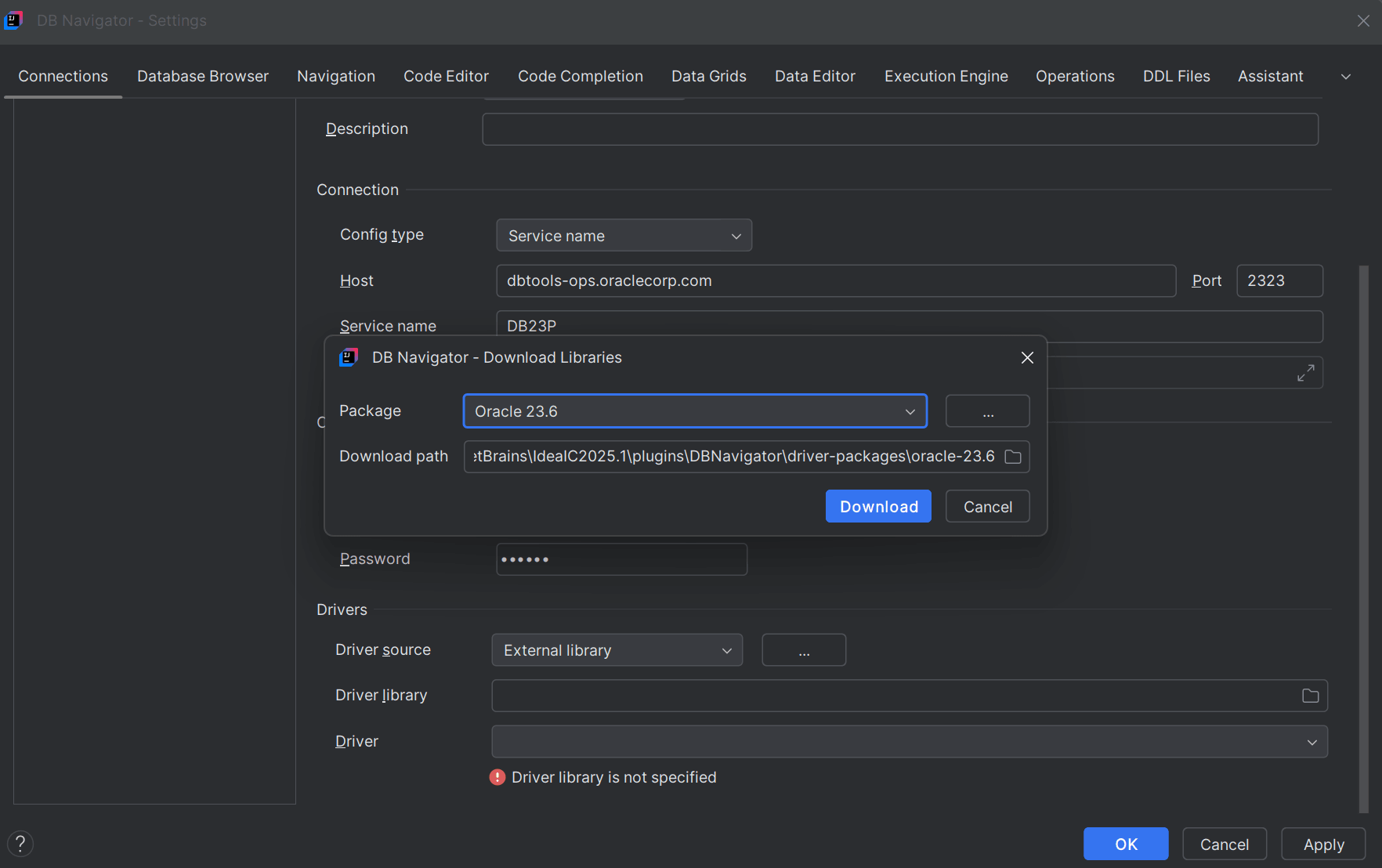The image size is (1382, 868).
Task: Switch to the Database Browser tab
Action: tap(202, 76)
